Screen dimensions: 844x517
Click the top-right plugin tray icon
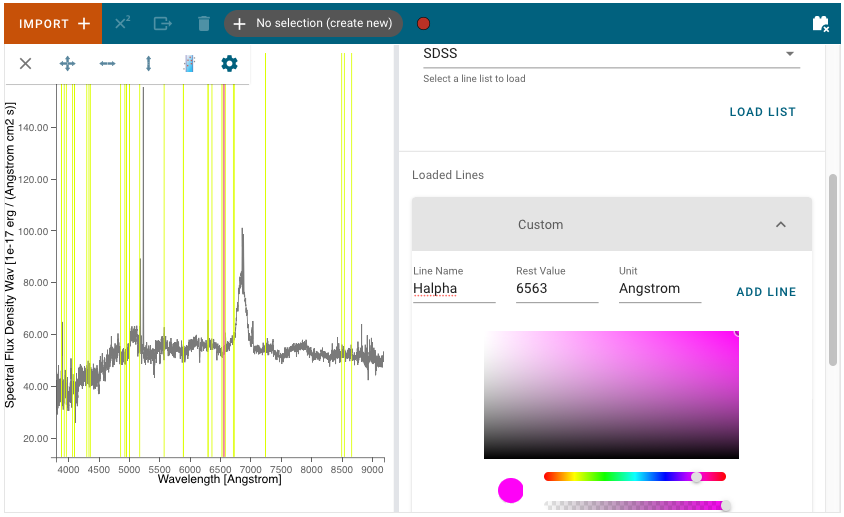coord(820,23)
